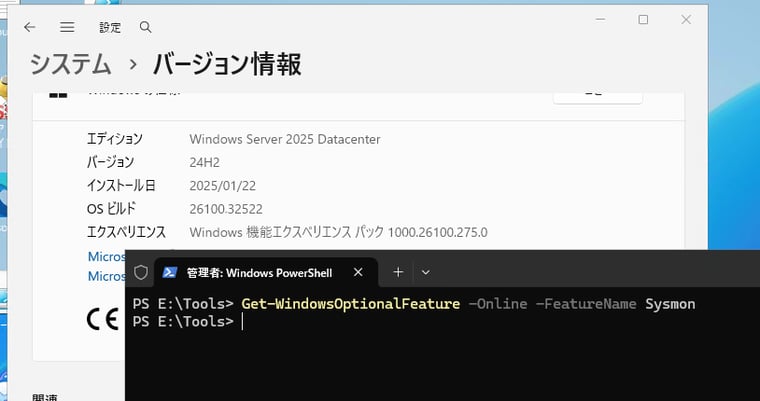Click the -FeatureName parameter in the terminal
The width and height of the screenshot is (760, 401).
point(586,304)
